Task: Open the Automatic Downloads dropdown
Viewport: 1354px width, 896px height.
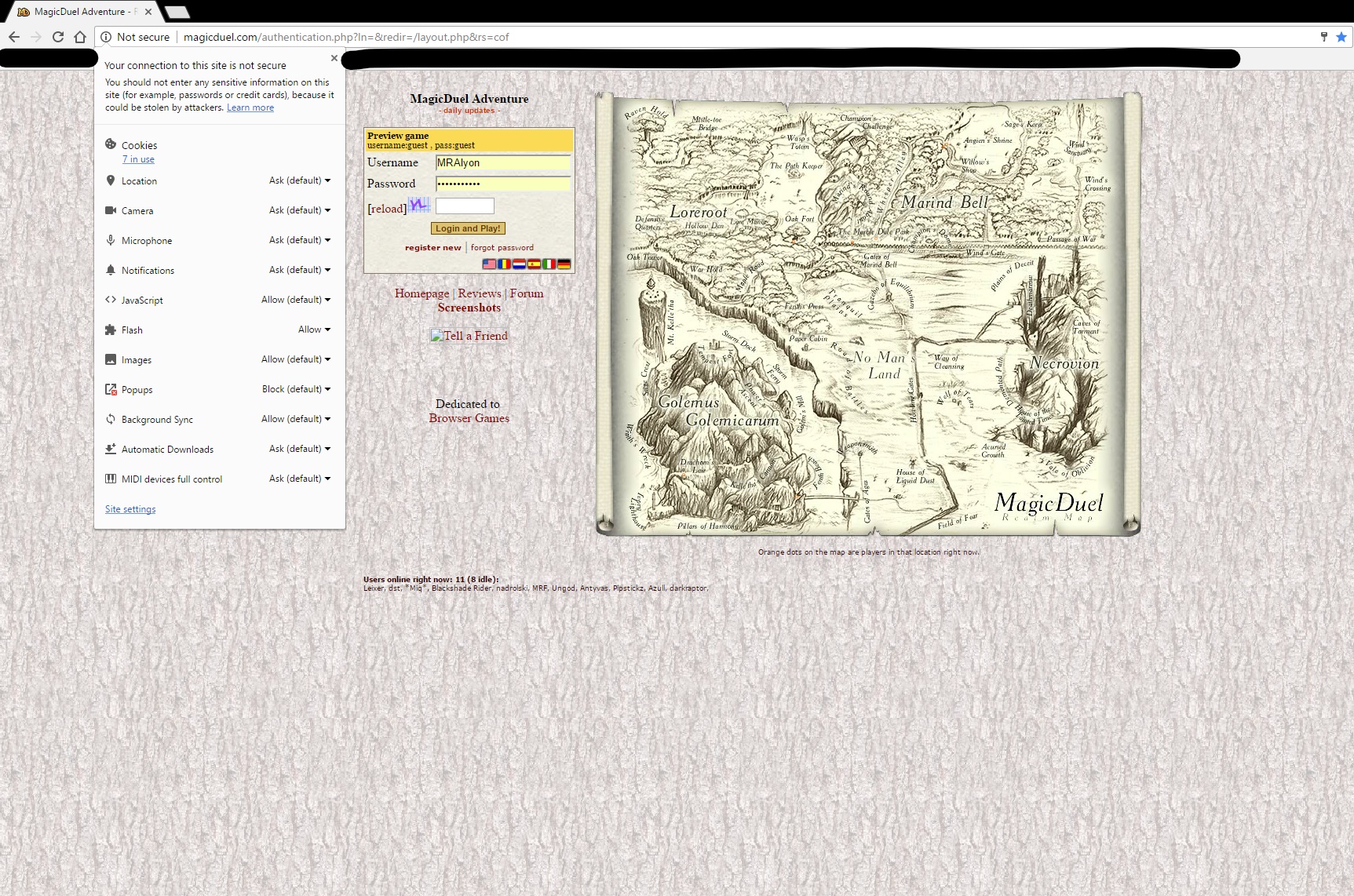Action: click(x=300, y=449)
